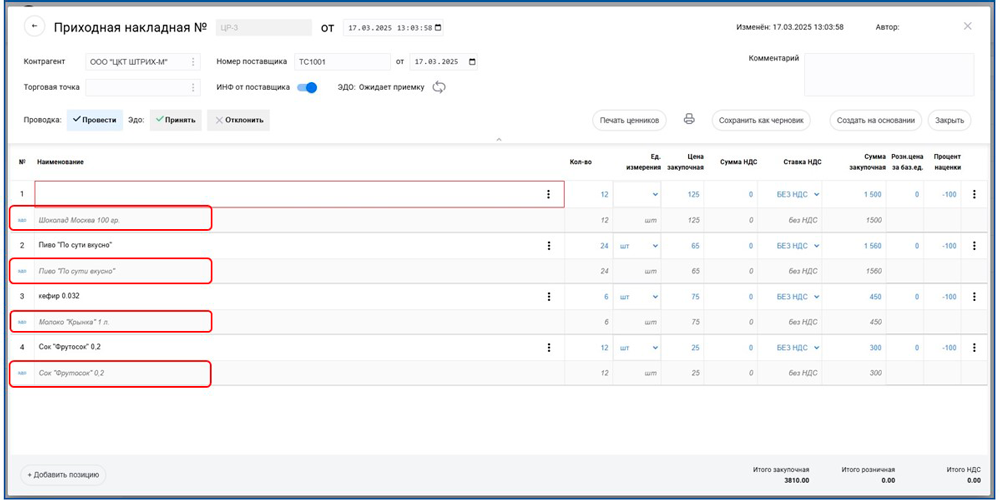Collapse the header panel with the chevron
This screenshot has height=500, width=1000.
point(499,140)
